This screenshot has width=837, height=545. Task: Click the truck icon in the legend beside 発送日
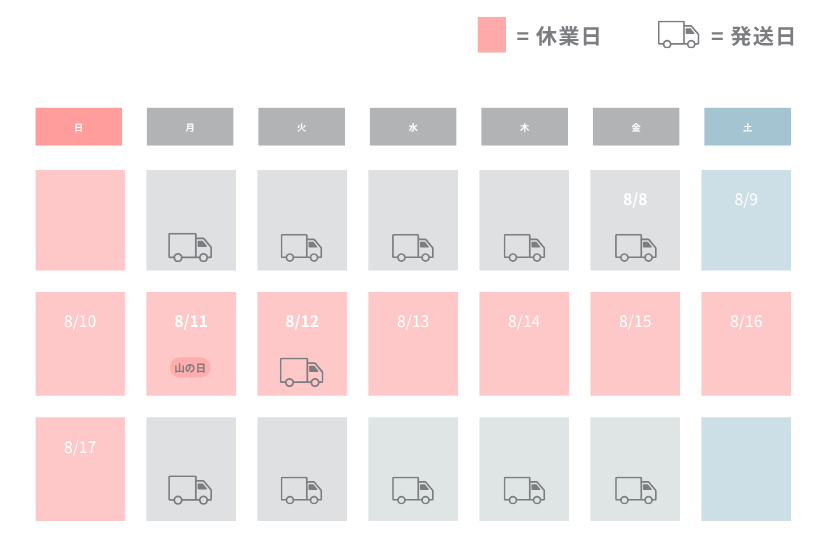[x=678, y=35]
